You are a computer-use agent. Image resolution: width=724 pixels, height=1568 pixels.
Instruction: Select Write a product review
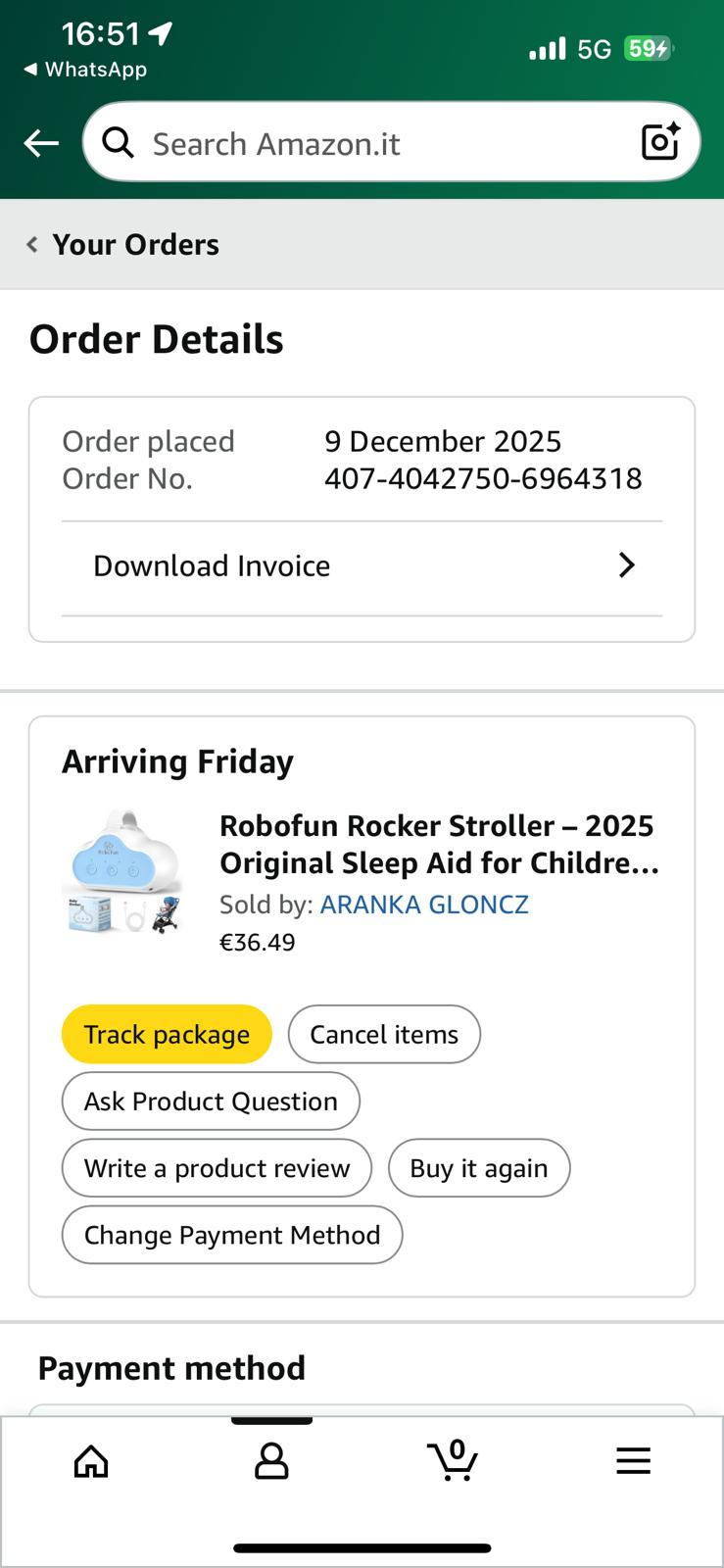coord(217,1167)
